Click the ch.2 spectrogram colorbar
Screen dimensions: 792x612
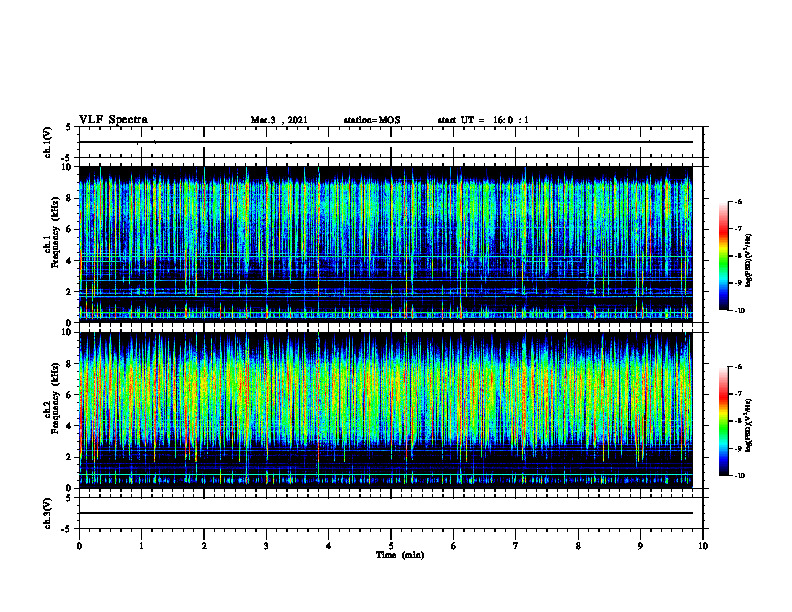pos(723,421)
